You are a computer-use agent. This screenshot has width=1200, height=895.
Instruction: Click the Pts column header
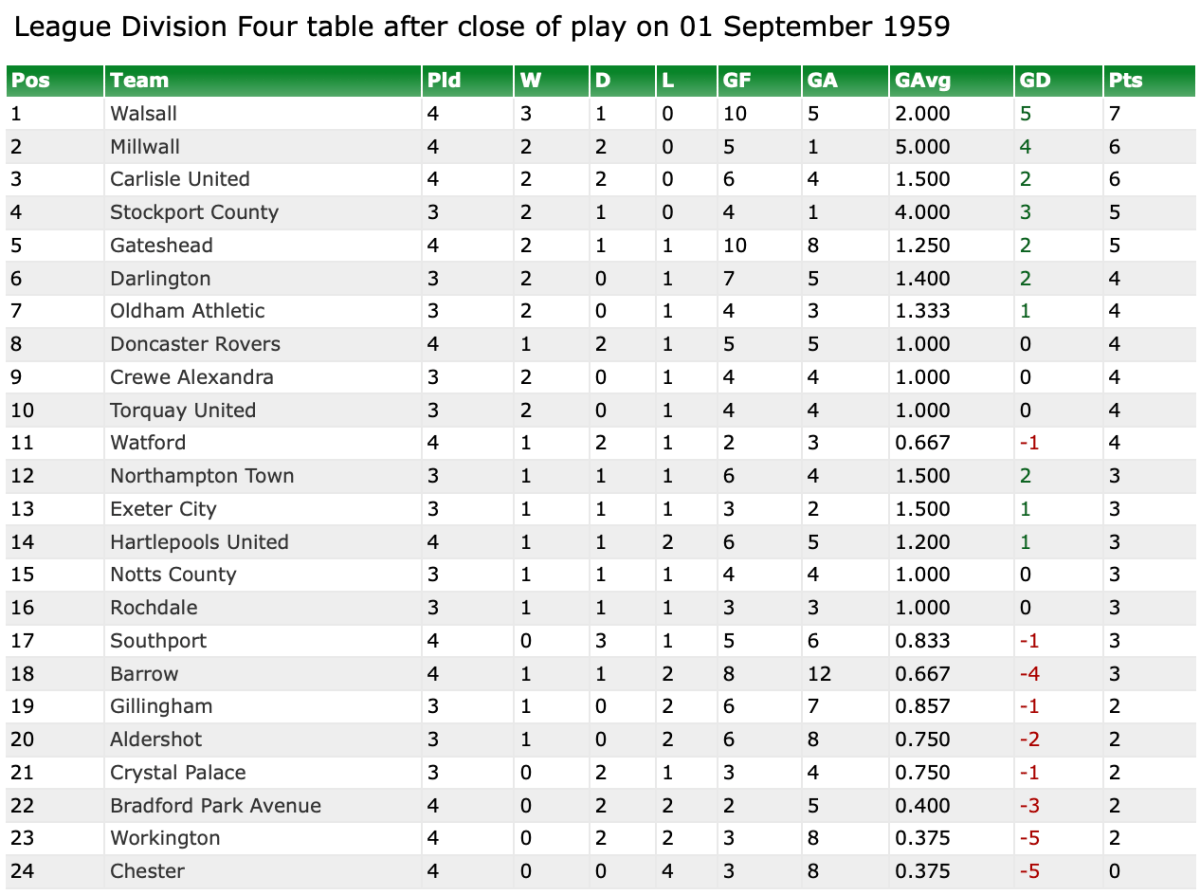1125,81
